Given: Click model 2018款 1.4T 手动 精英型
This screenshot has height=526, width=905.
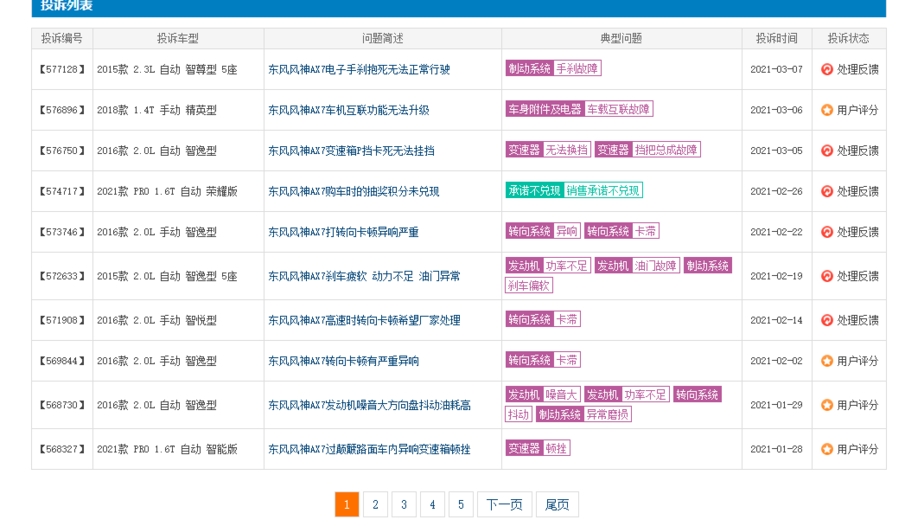Looking at the screenshot, I should pyautogui.click(x=156, y=110).
